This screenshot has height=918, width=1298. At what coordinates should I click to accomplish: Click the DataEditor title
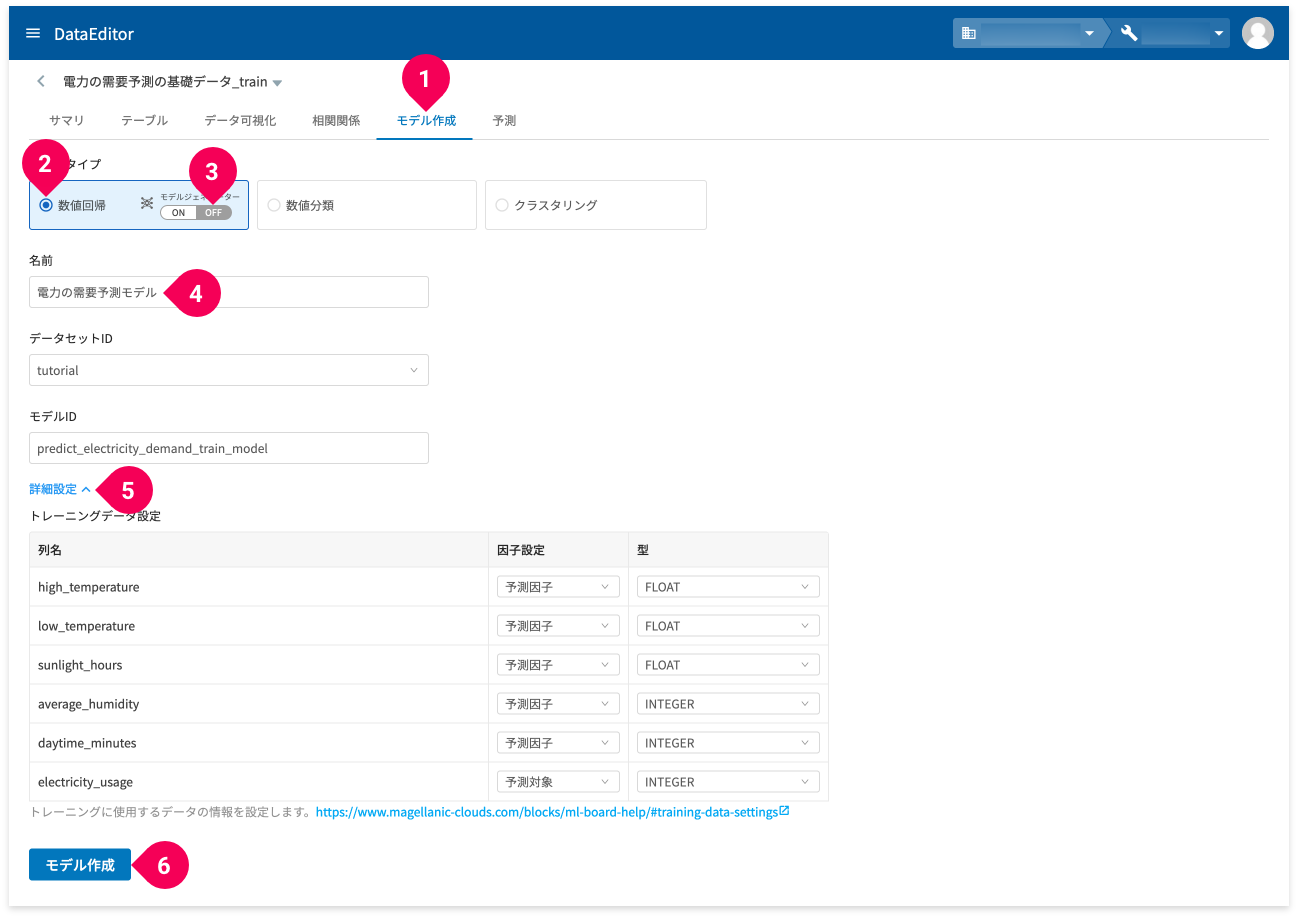[94, 34]
